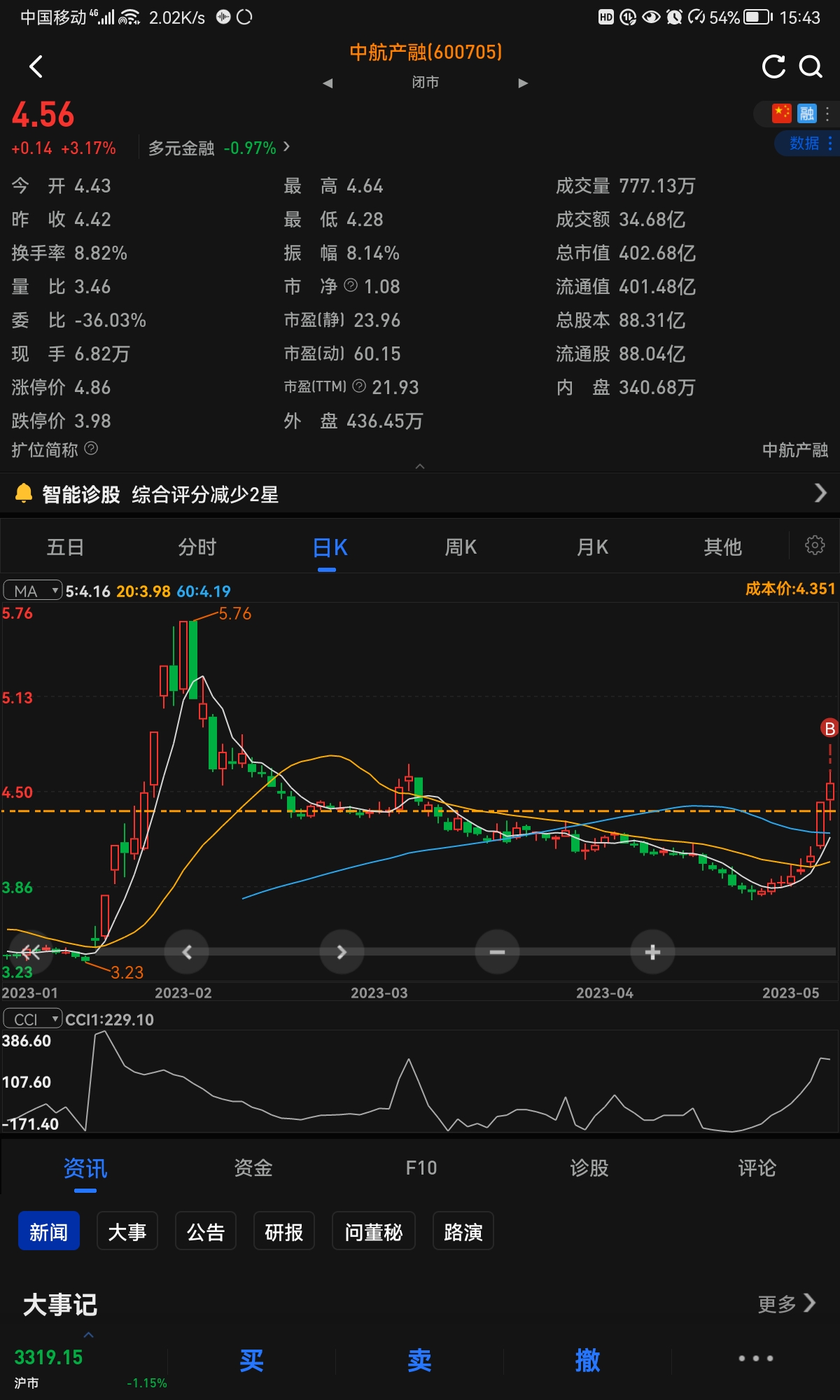Collapse the quote details panel
This screenshot has width=840, height=1400.
coord(420,466)
